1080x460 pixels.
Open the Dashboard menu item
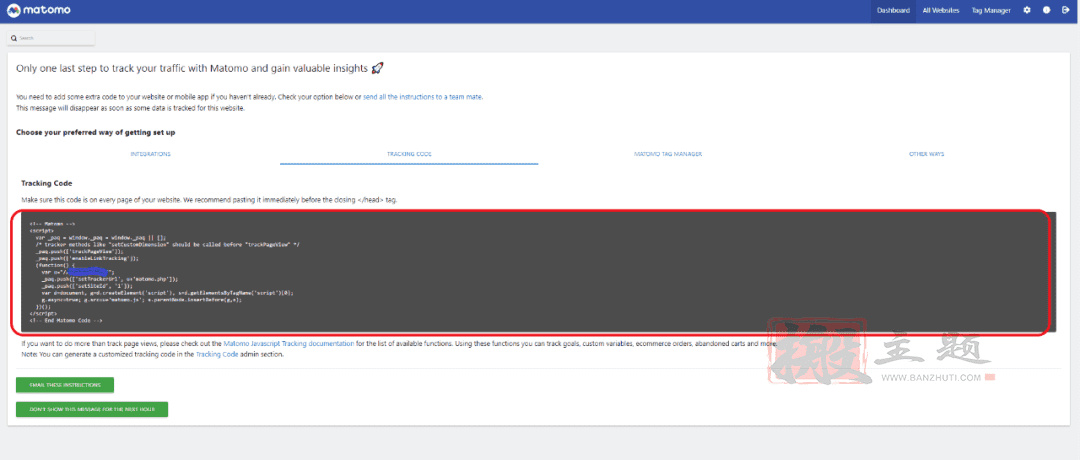point(893,10)
